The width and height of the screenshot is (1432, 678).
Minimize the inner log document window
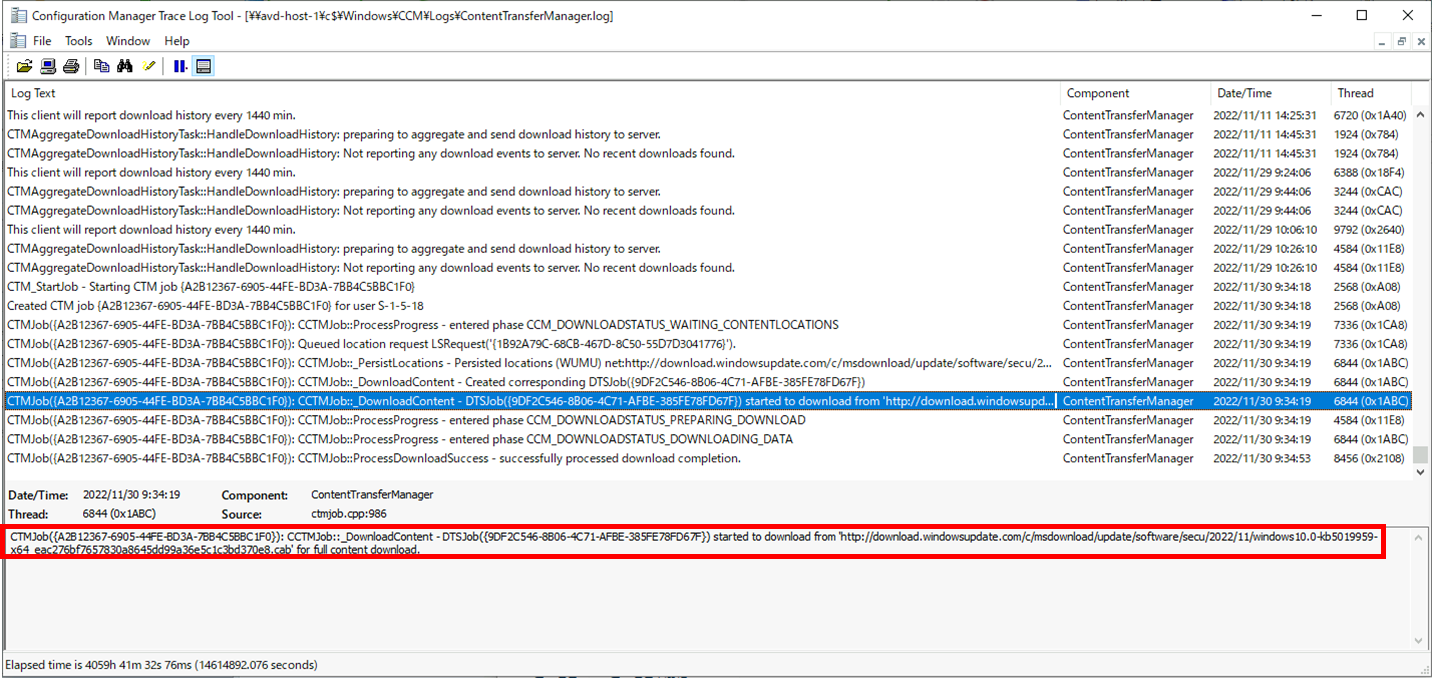click(1383, 41)
